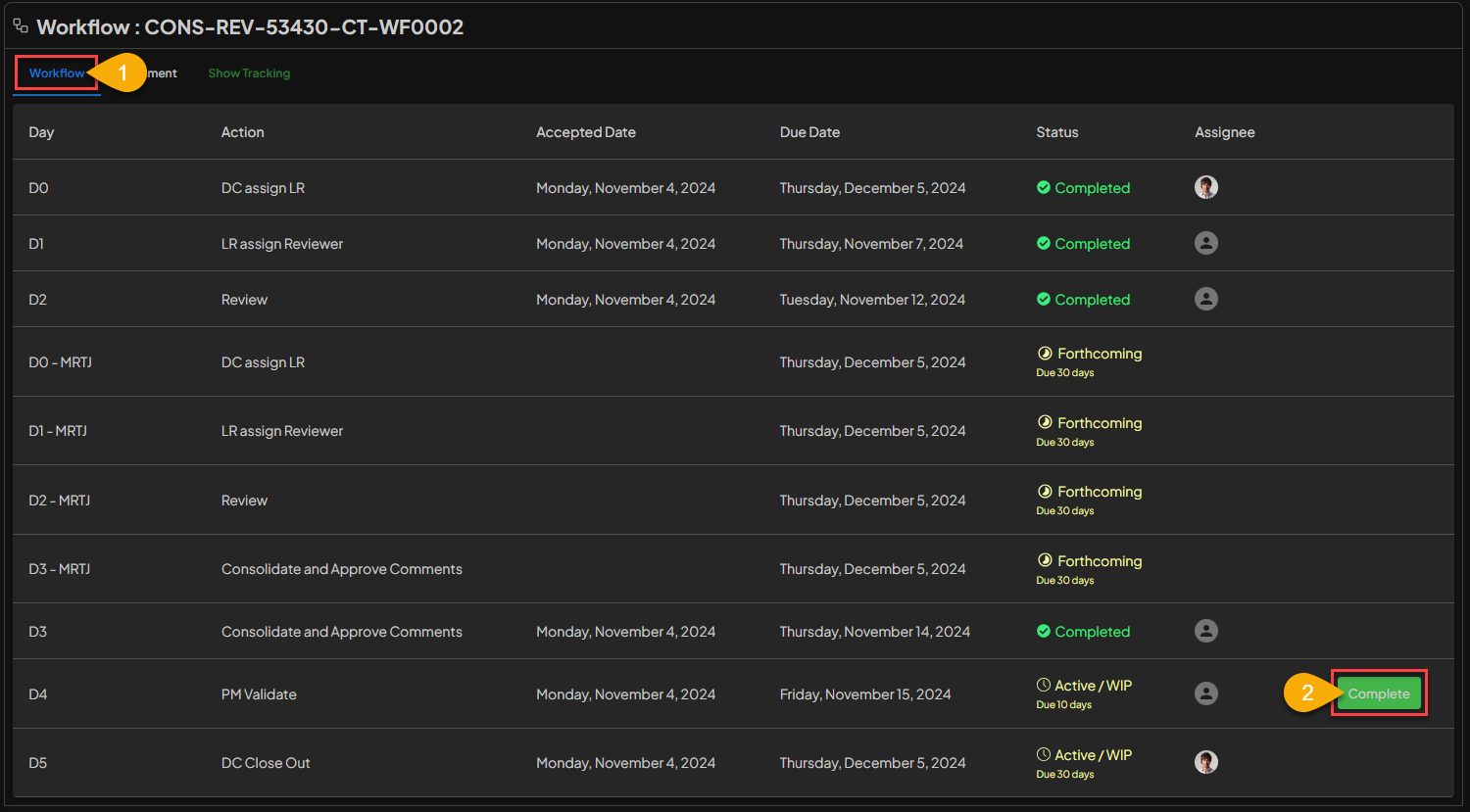Click the assignee icon for D4 PM Validate

click(x=1206, y=693)
